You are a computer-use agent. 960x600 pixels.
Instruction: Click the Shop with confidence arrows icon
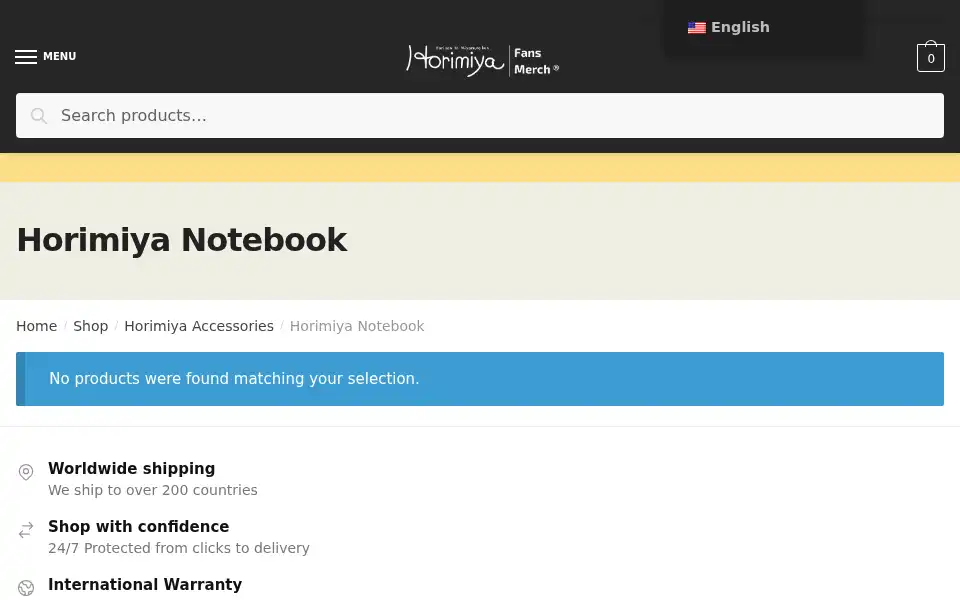click(x=26, y=530)
